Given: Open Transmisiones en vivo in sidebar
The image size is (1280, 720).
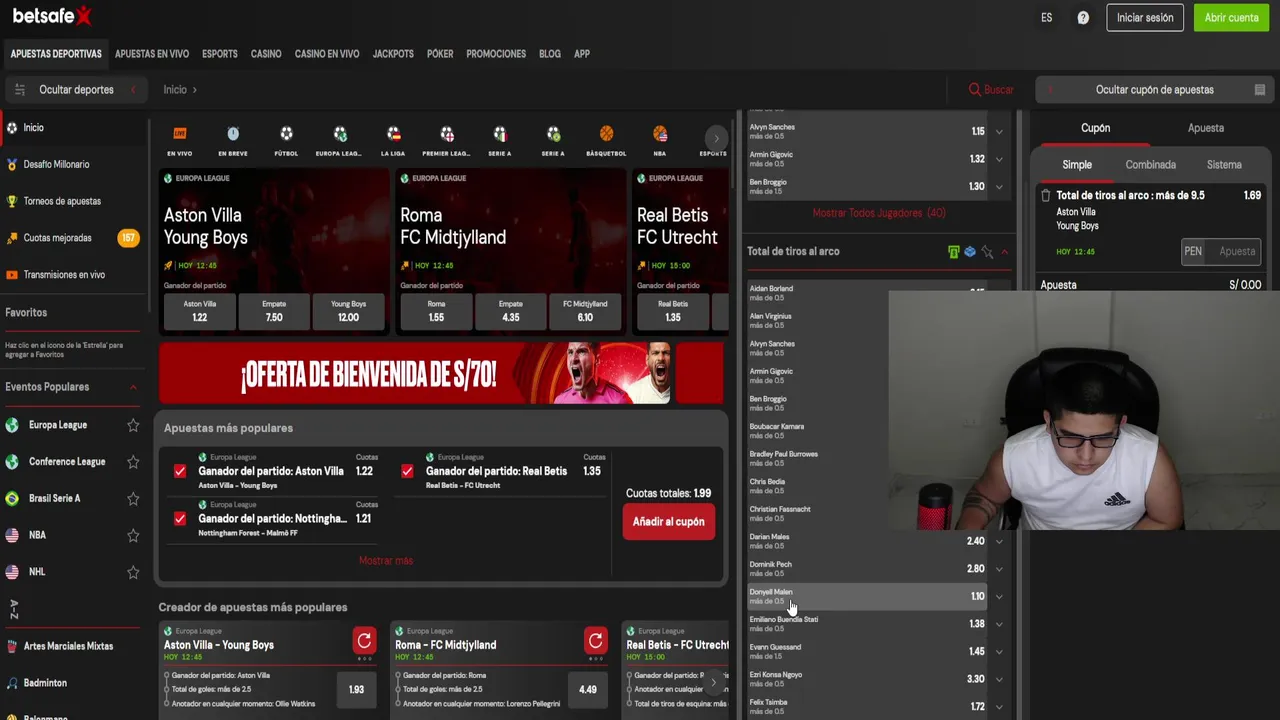Looking at the screenshot, I should click(x=64, y=275).
